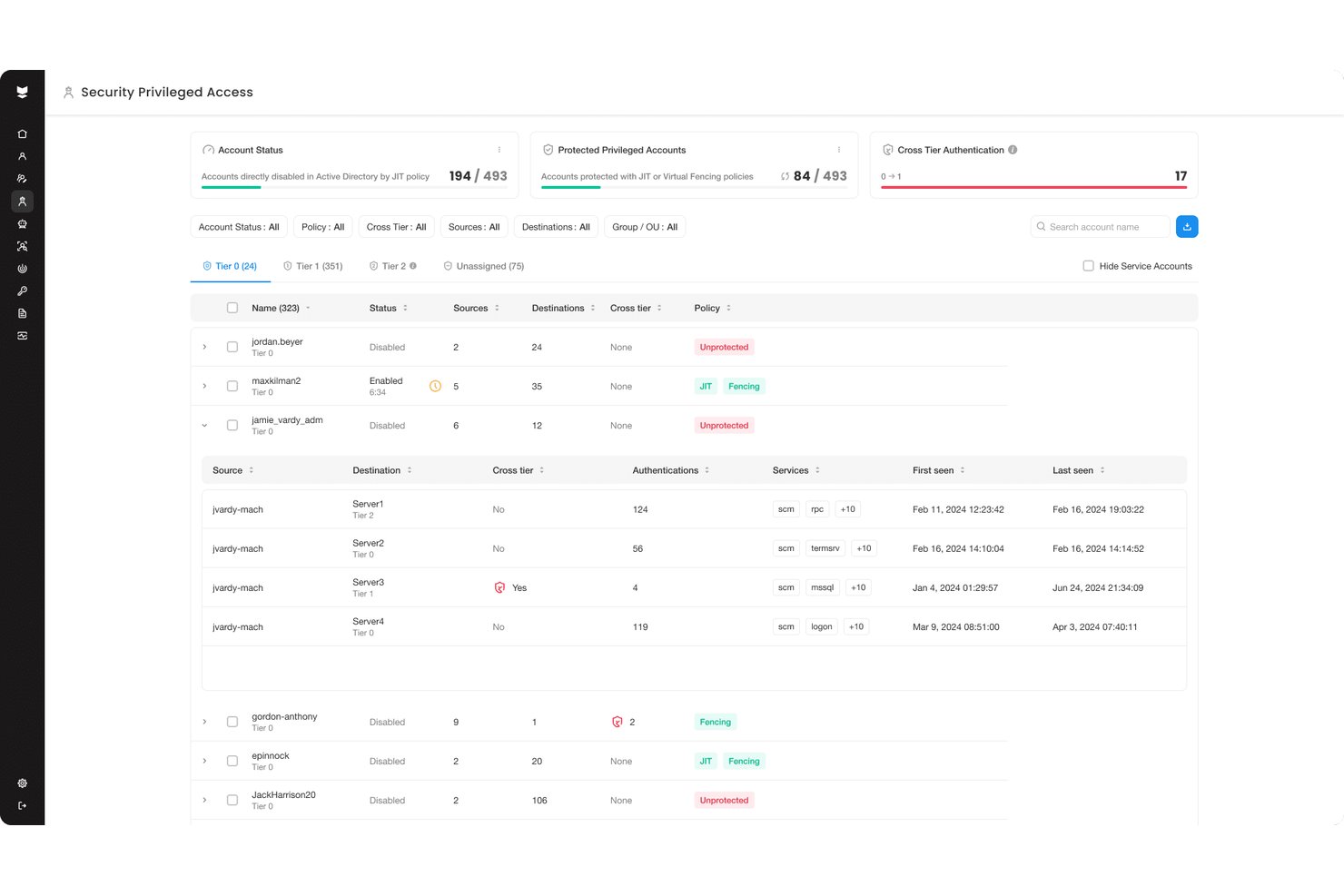The width and height of the screenshot is (1344, 896).
Task: Select the epinnock row checkbox
Action: (x=232, y=761)
